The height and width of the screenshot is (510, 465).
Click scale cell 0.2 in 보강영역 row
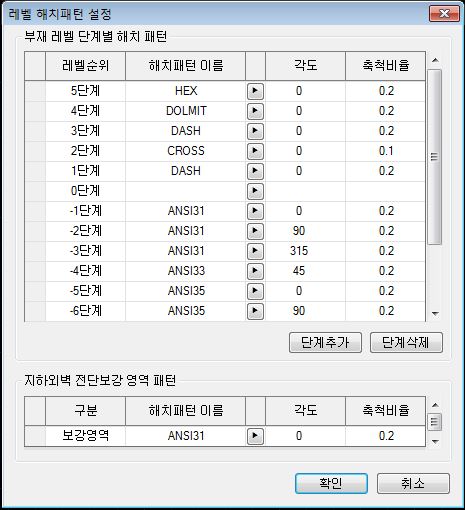pyautogui.click(x=386, y=436)
